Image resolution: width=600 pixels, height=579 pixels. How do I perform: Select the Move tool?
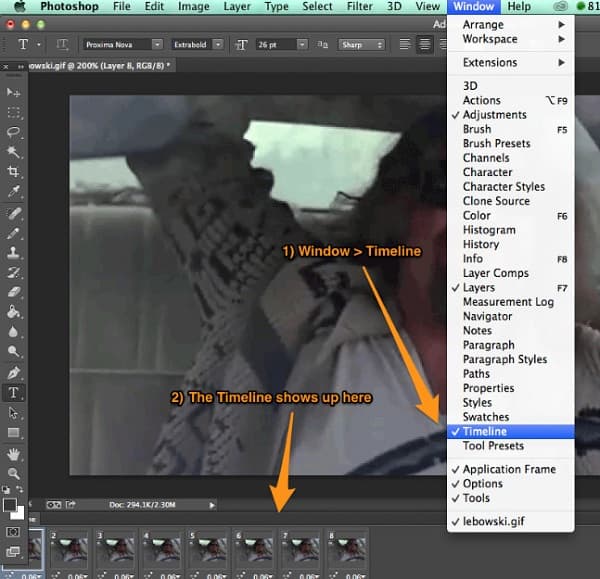(x=13, y=93)
